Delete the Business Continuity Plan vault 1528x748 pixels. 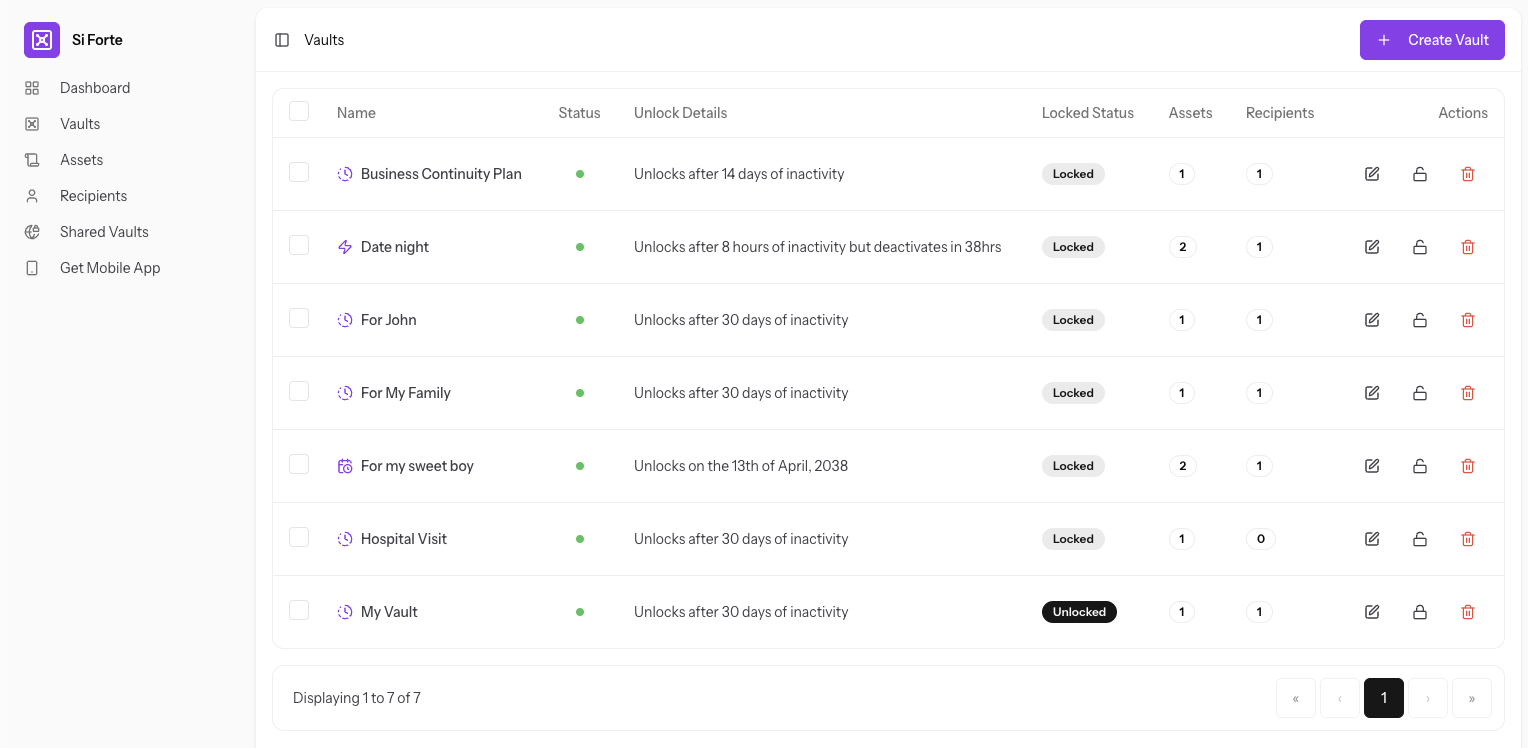click(x=1468, y=174)
